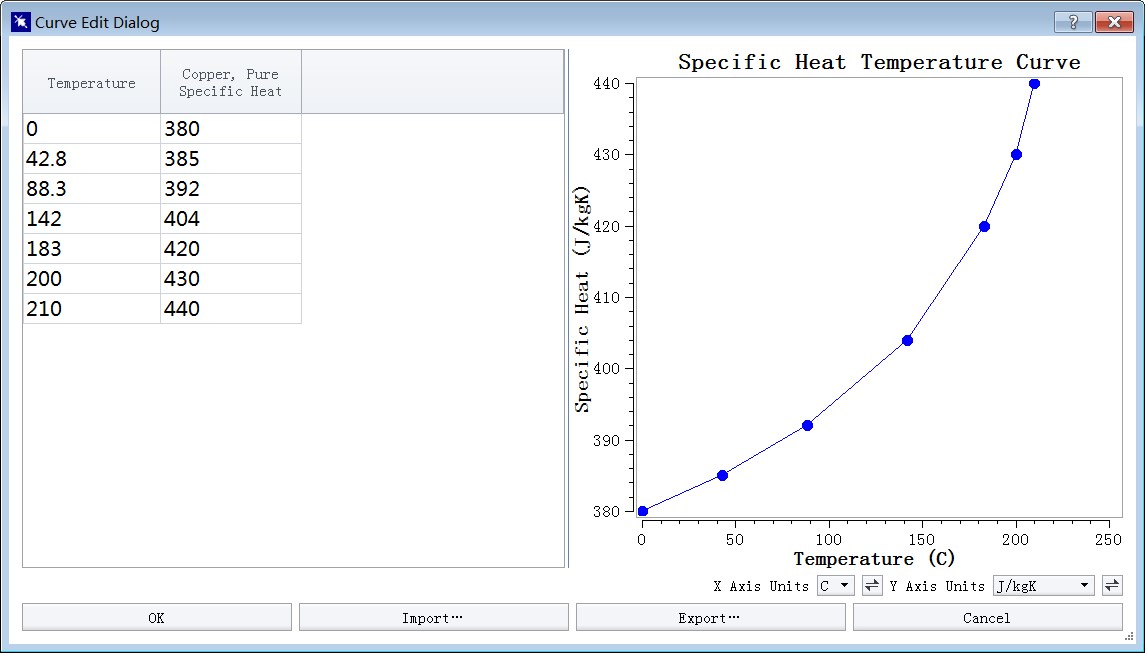
Task: Click temperature cell with value 42.8
Action: click(x=91, y=159)
